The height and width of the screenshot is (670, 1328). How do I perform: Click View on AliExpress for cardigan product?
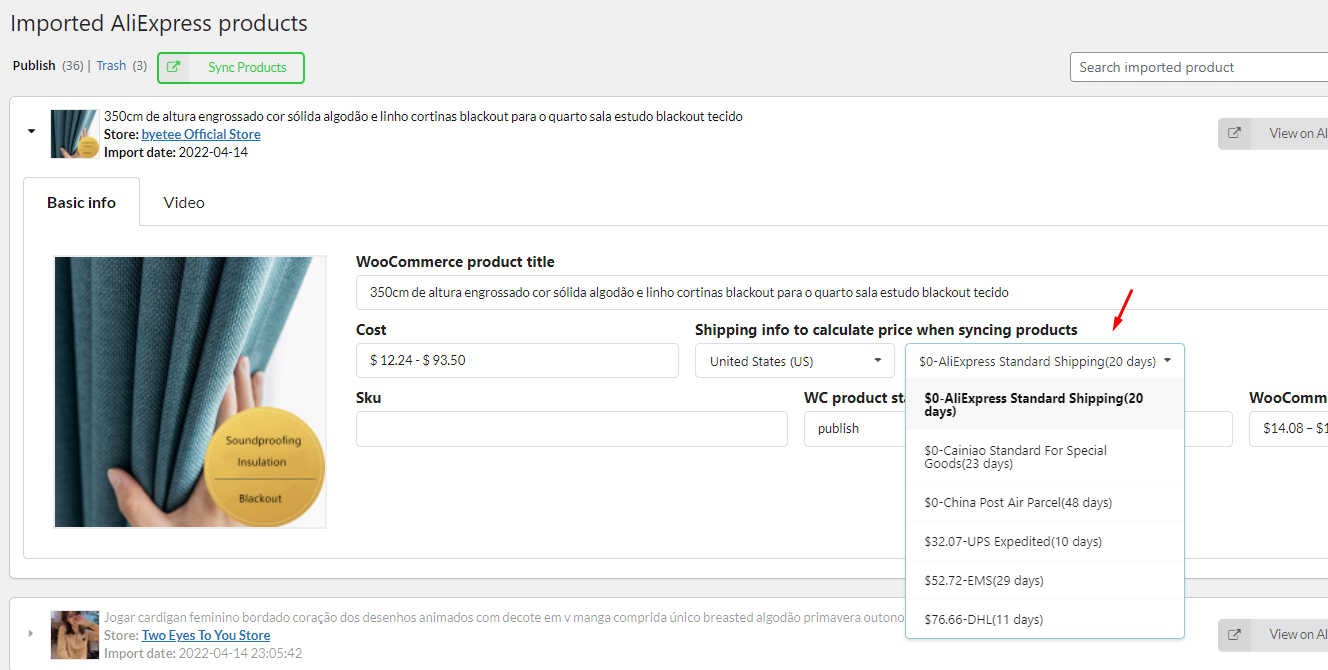(x=1273, y=634)
